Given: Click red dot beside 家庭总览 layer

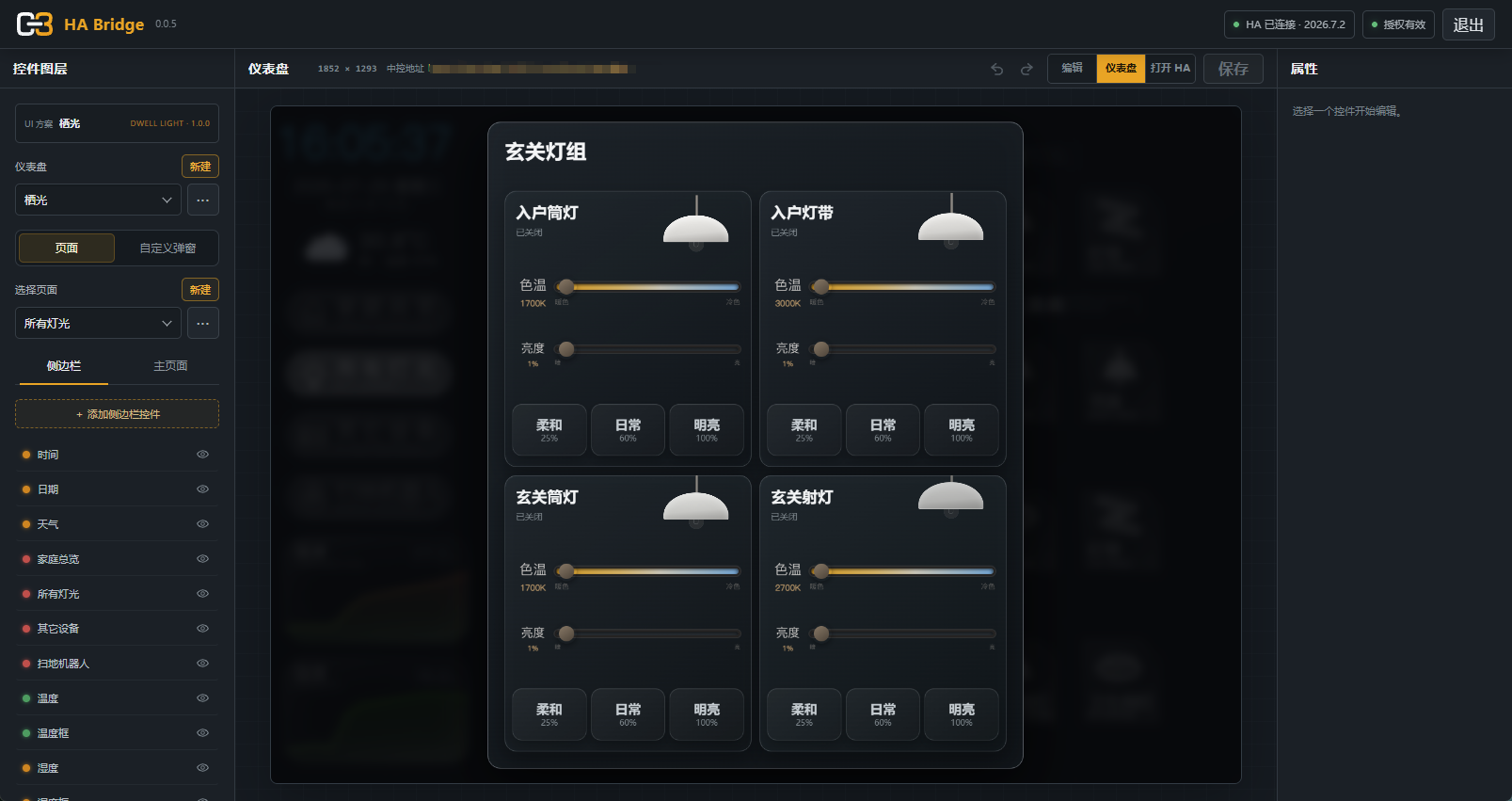Looking at the screenshot, I should point(26,559).
